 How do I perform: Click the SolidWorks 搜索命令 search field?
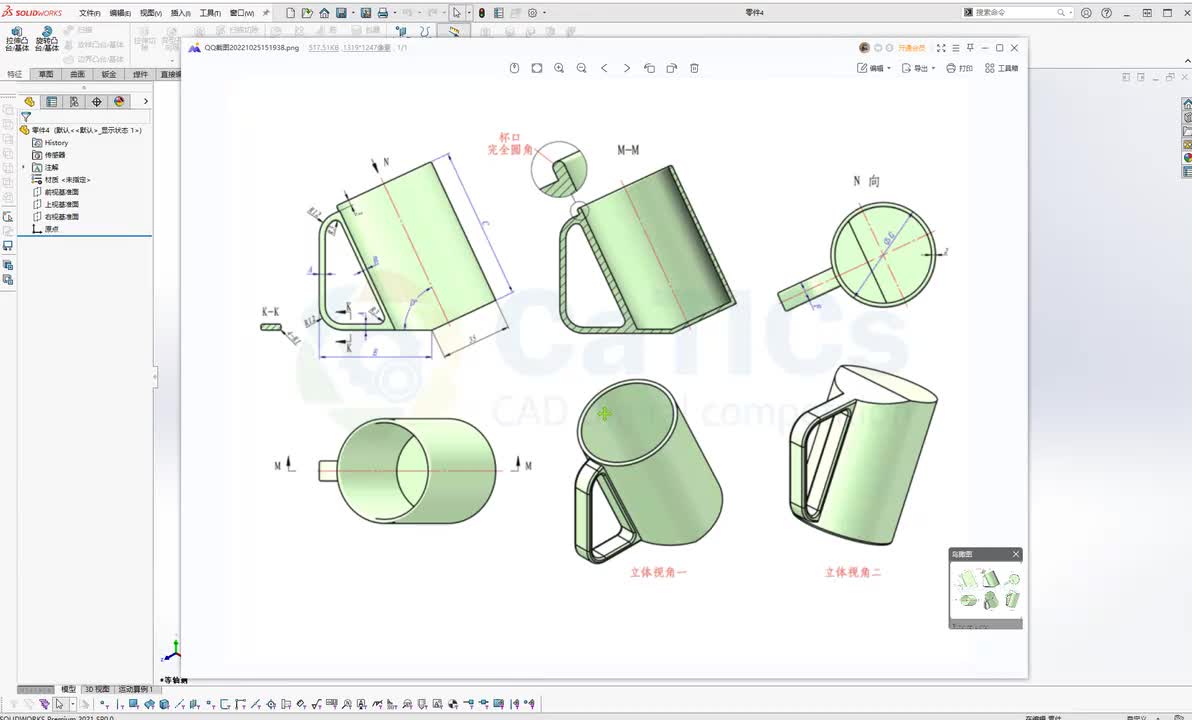pyautogui.click(x=1017, y=13)
